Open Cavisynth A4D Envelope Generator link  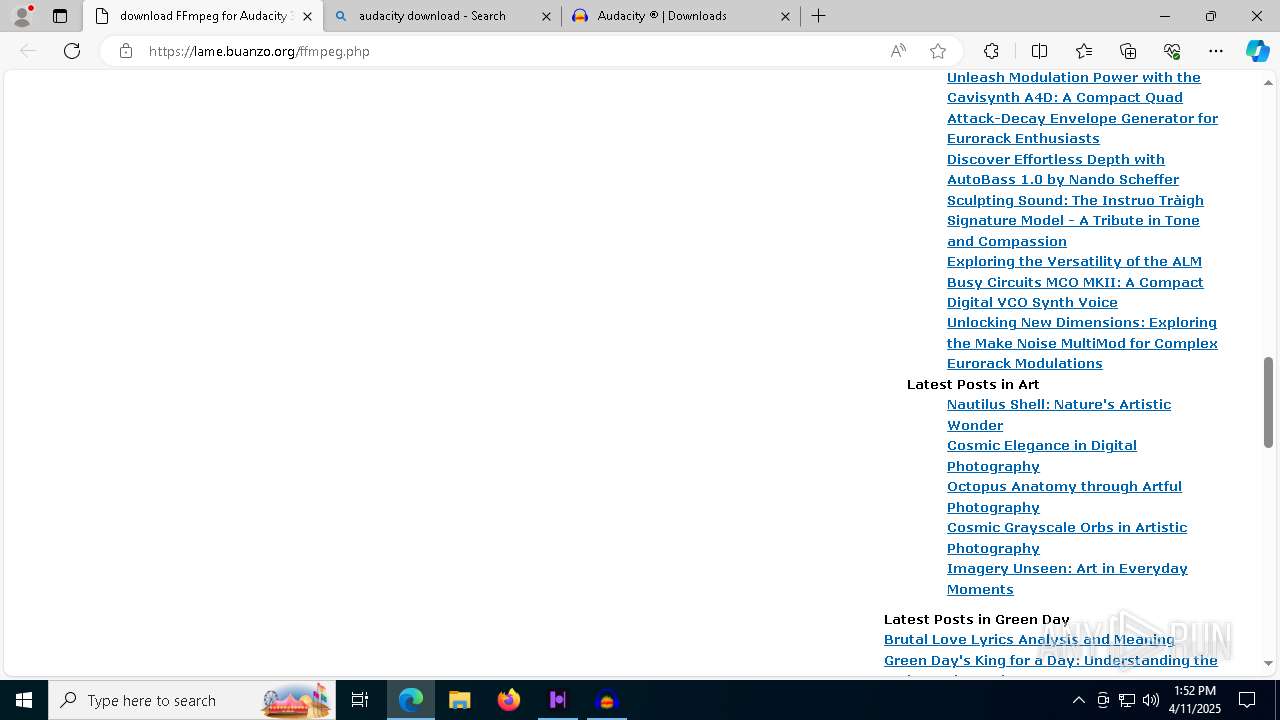coord(1082,108)
